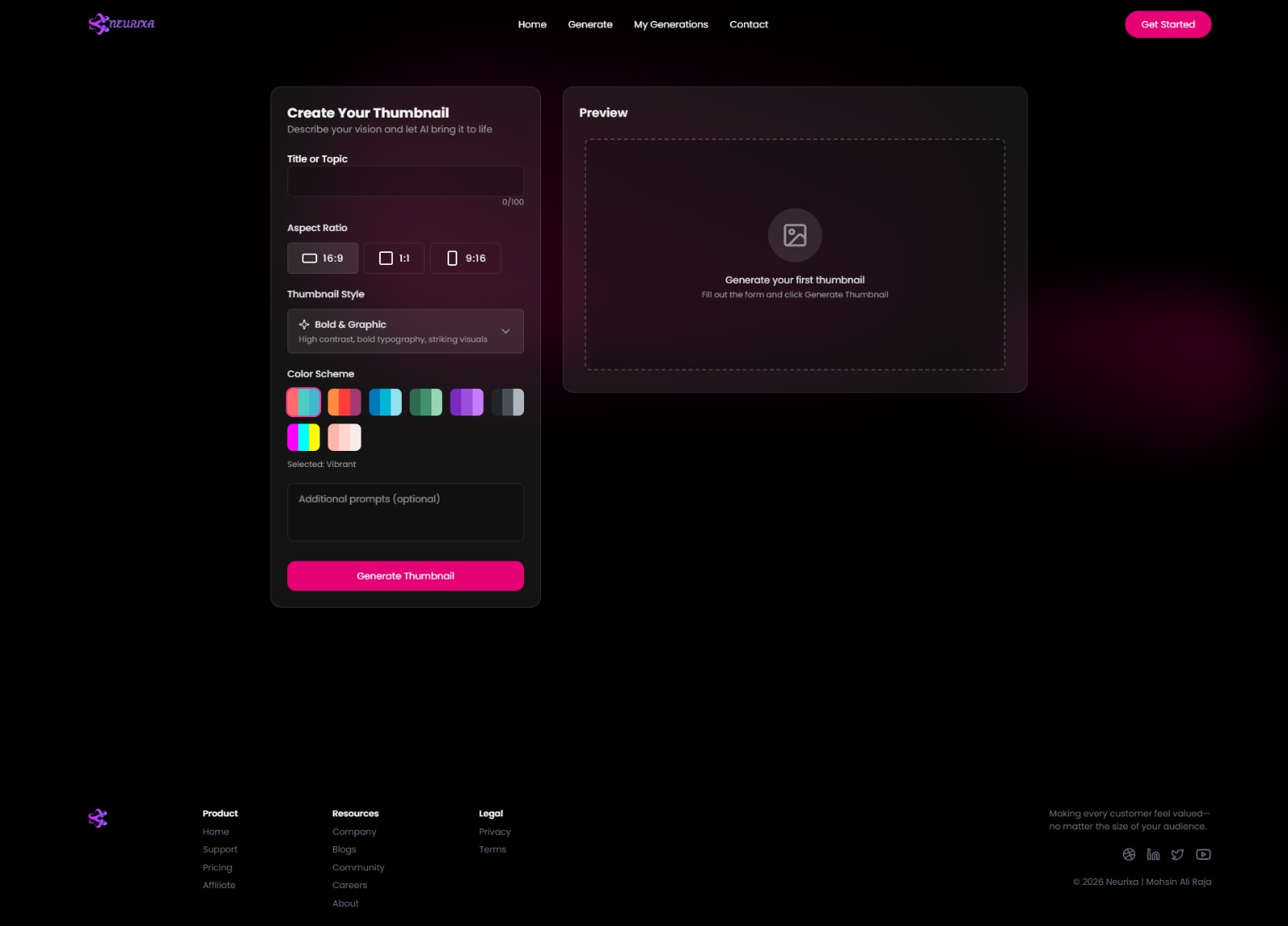Open the YouTube social icon
Image resolution: width=1288 pixels, height=926 pixels.
[x=1203, y=854]
